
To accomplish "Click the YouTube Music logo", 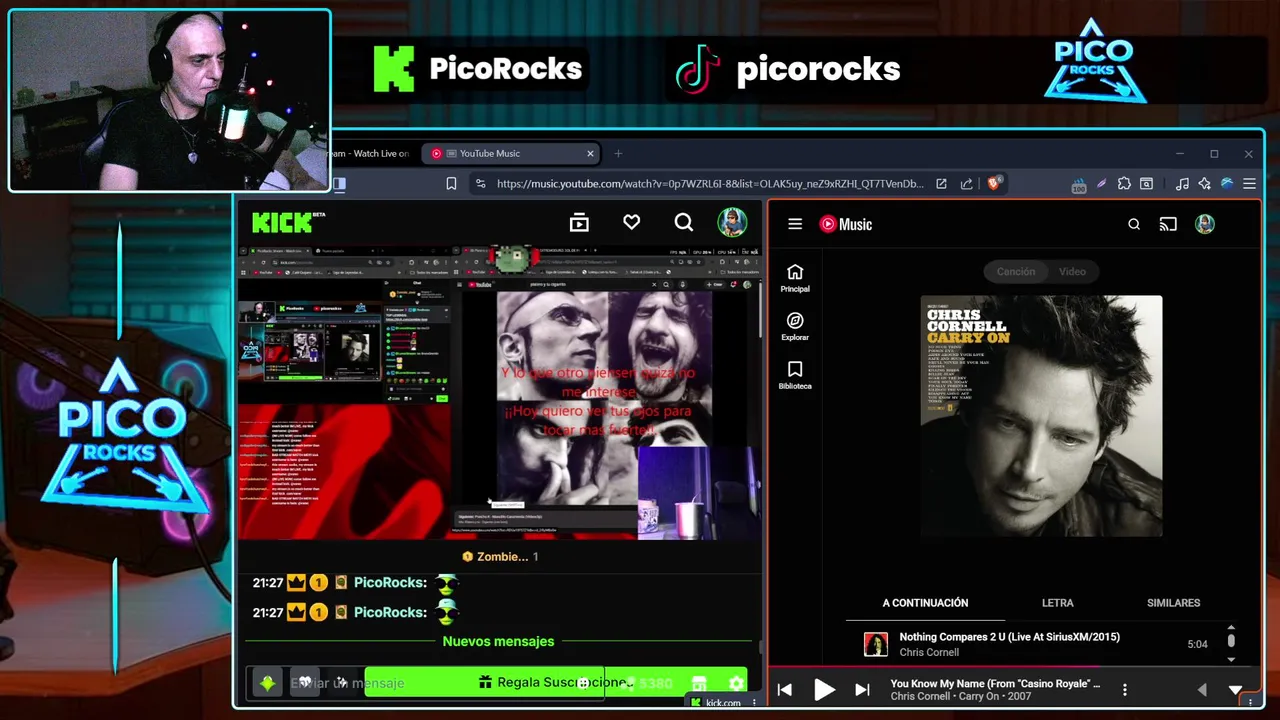I will click(846, 224).
